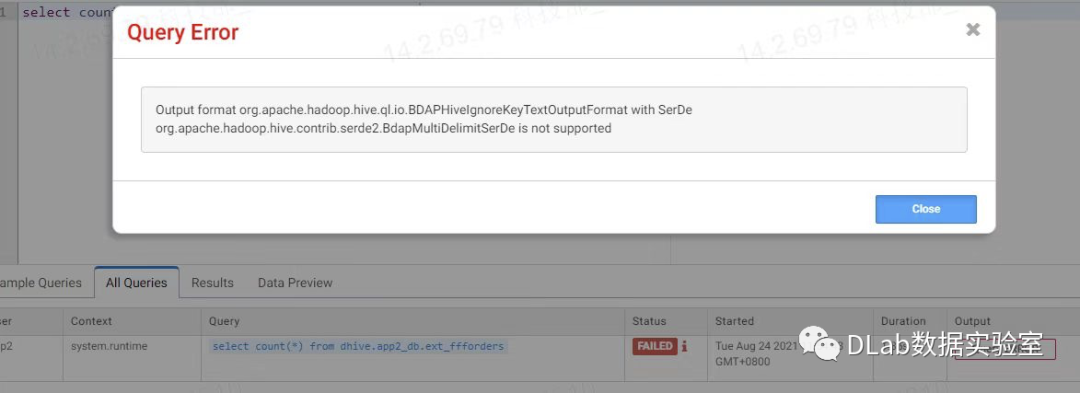Click the Context column header
The width and height of the screenshot is (1080, 393).
(91, 321)
